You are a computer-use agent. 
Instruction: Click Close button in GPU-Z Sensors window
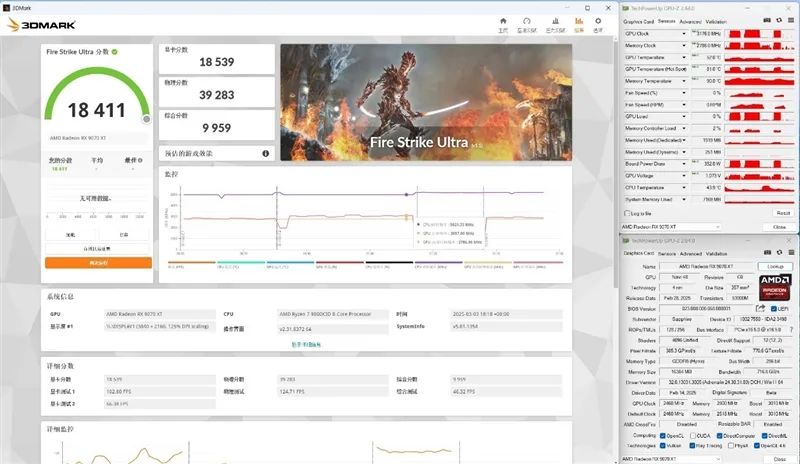tap(779, 227)
